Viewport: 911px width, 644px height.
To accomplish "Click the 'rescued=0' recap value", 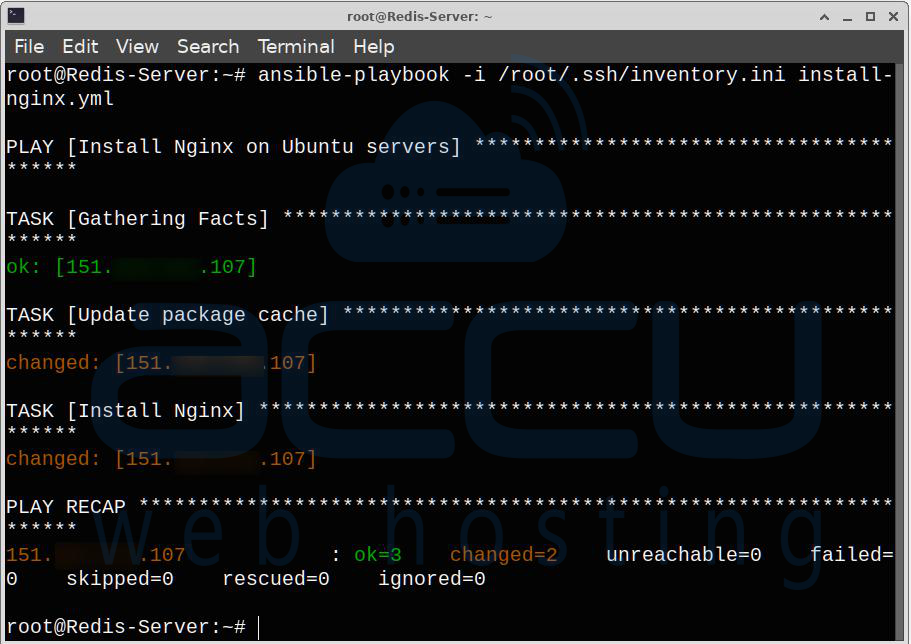I will pos(275,579).
